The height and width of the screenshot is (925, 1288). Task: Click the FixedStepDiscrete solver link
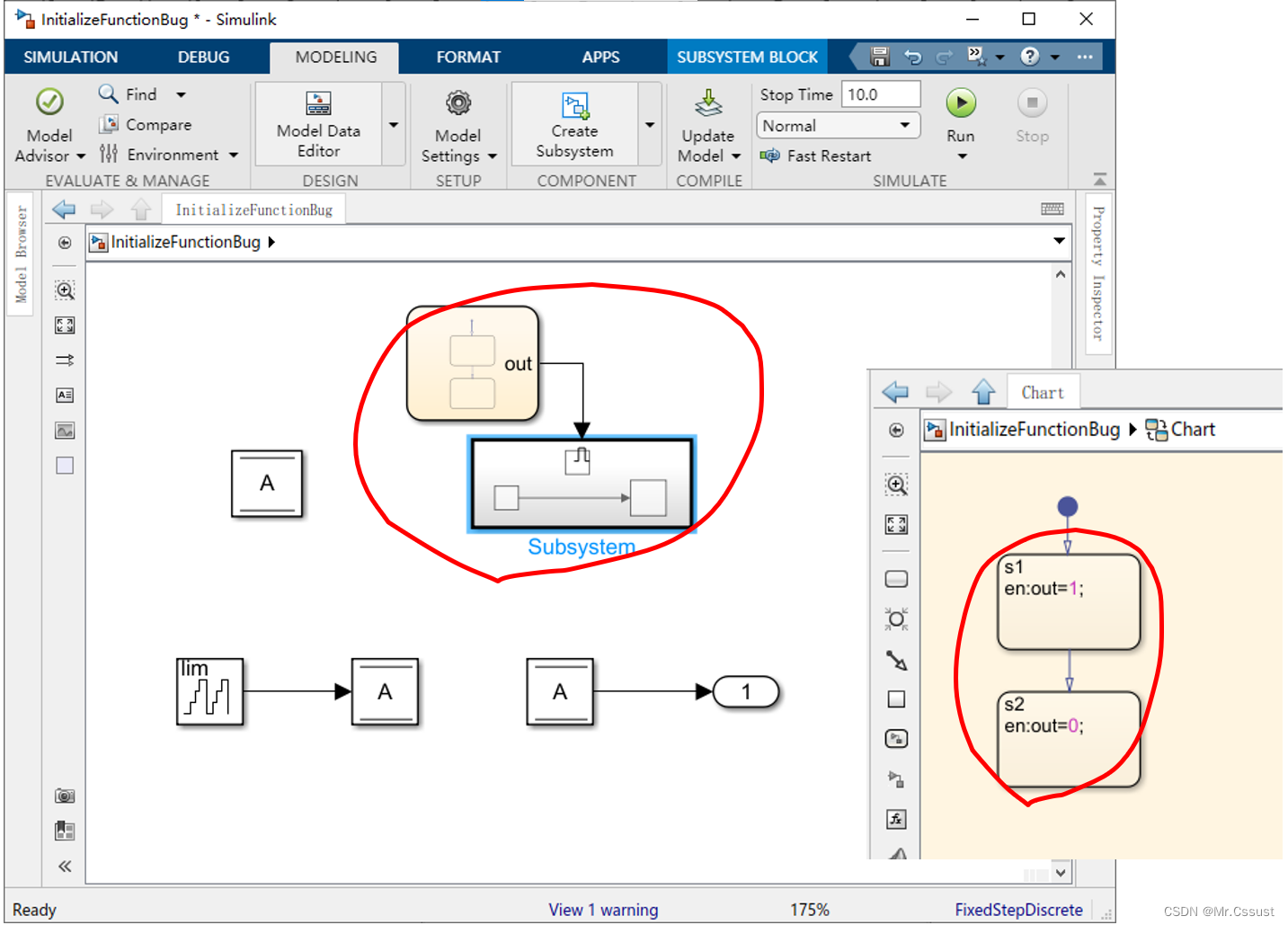1018,910
